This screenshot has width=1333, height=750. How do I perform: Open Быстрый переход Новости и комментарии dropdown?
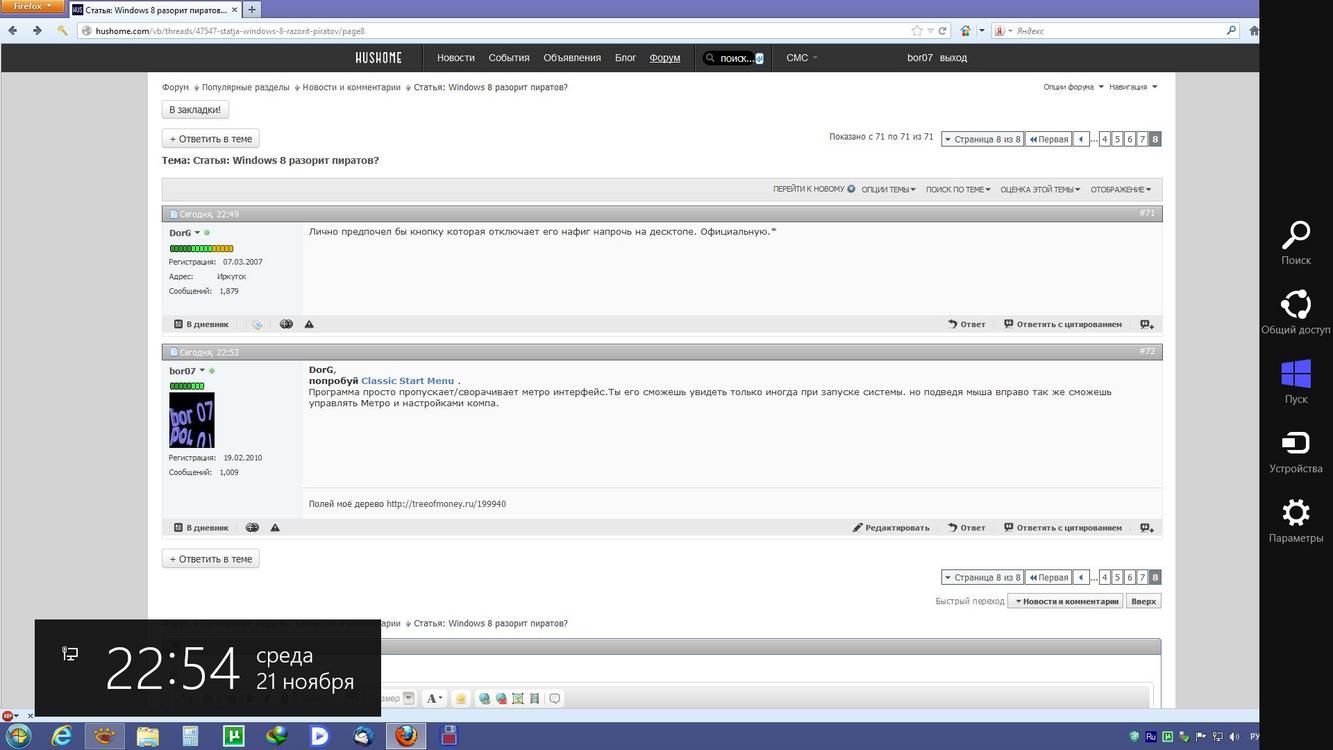point(1065,601)
